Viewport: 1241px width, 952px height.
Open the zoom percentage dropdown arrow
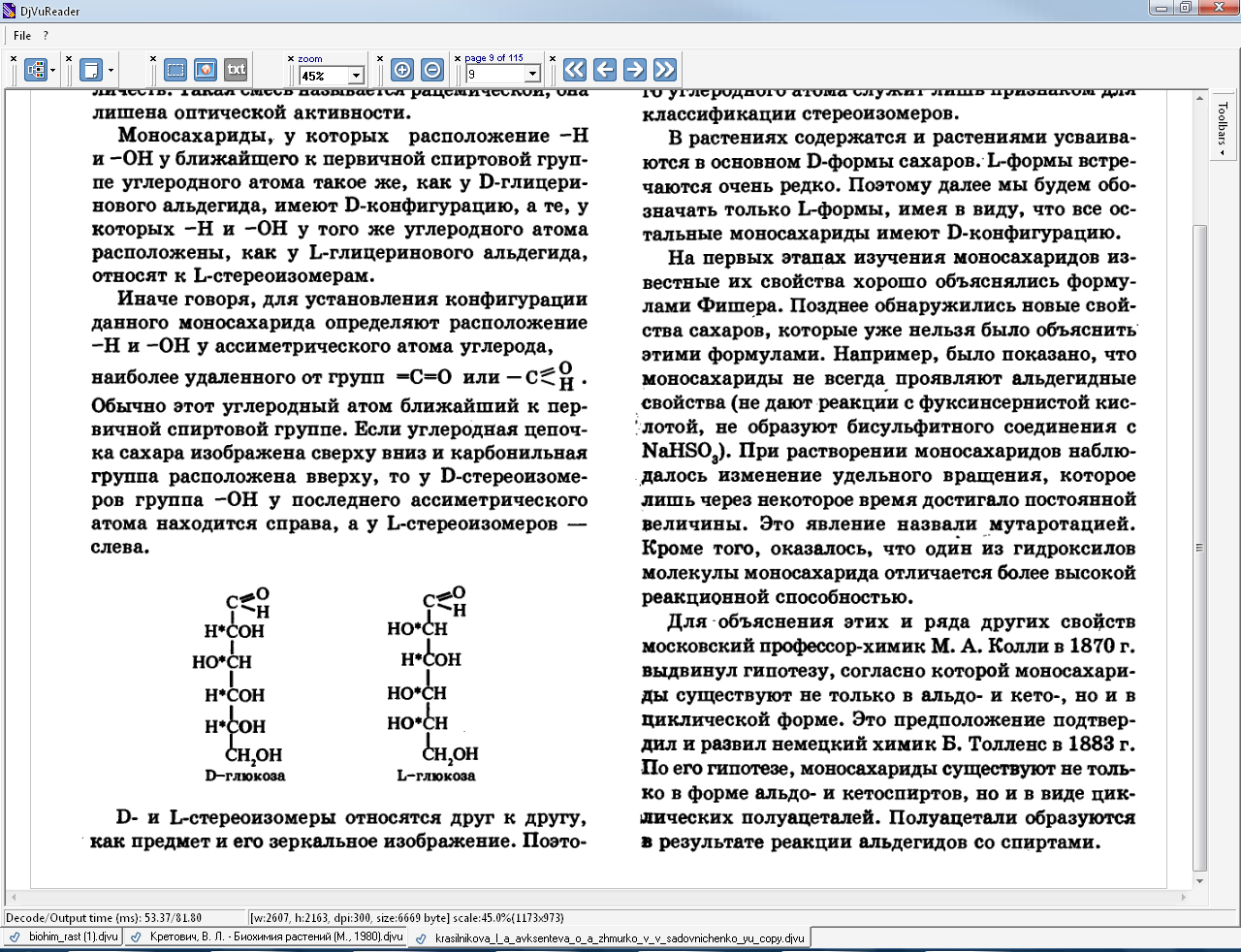tap(356, 75)
